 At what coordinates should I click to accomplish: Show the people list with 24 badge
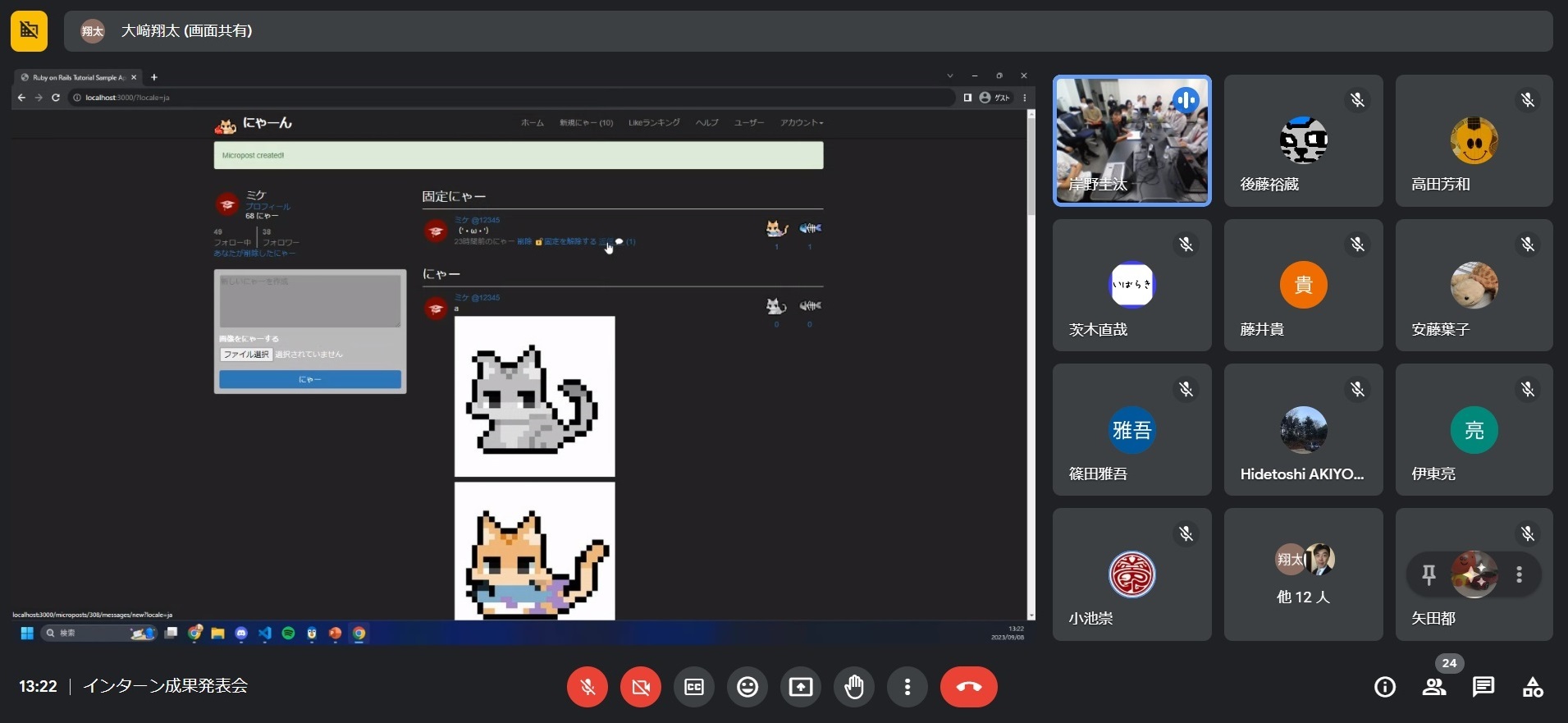coord(1434,687)
